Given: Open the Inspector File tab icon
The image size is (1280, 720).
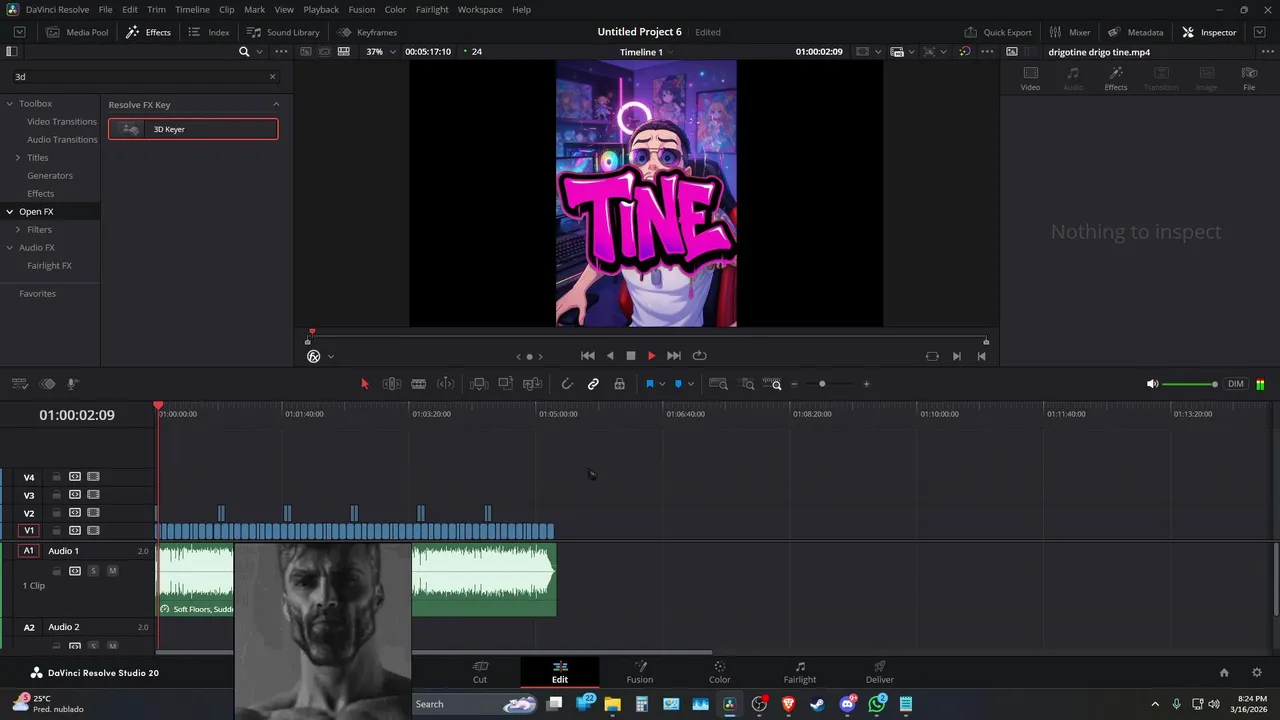Looking at the screenshot, I should [x=1249, y=78].
